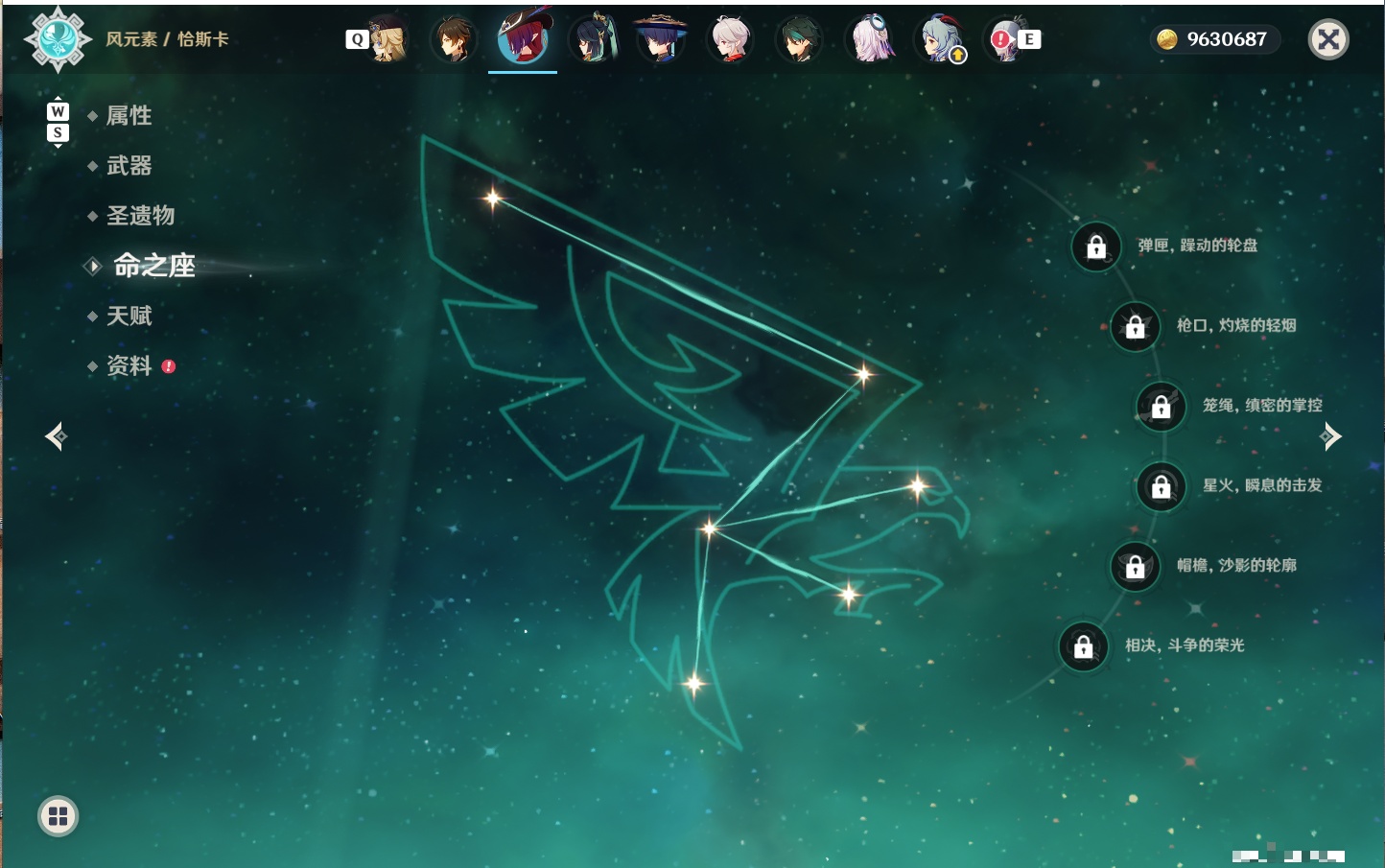Click the Q previous-character key hint

[357, 39]
